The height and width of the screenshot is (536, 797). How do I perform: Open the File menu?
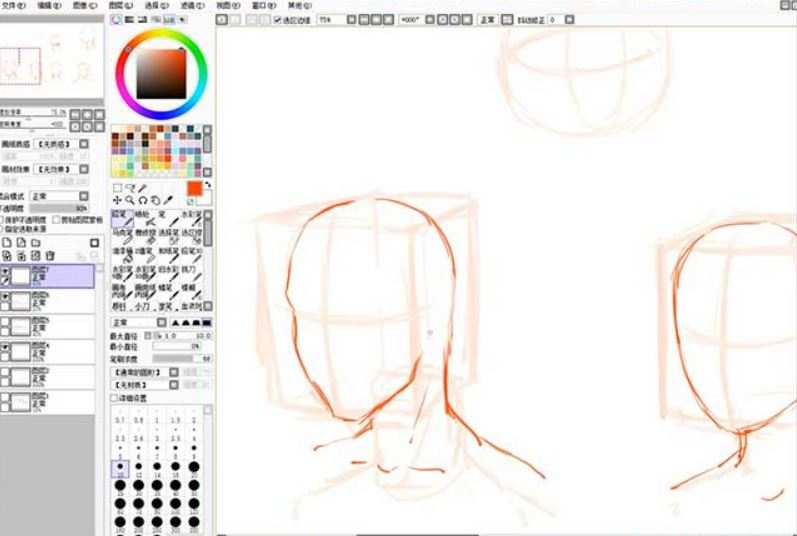point(12,5)
